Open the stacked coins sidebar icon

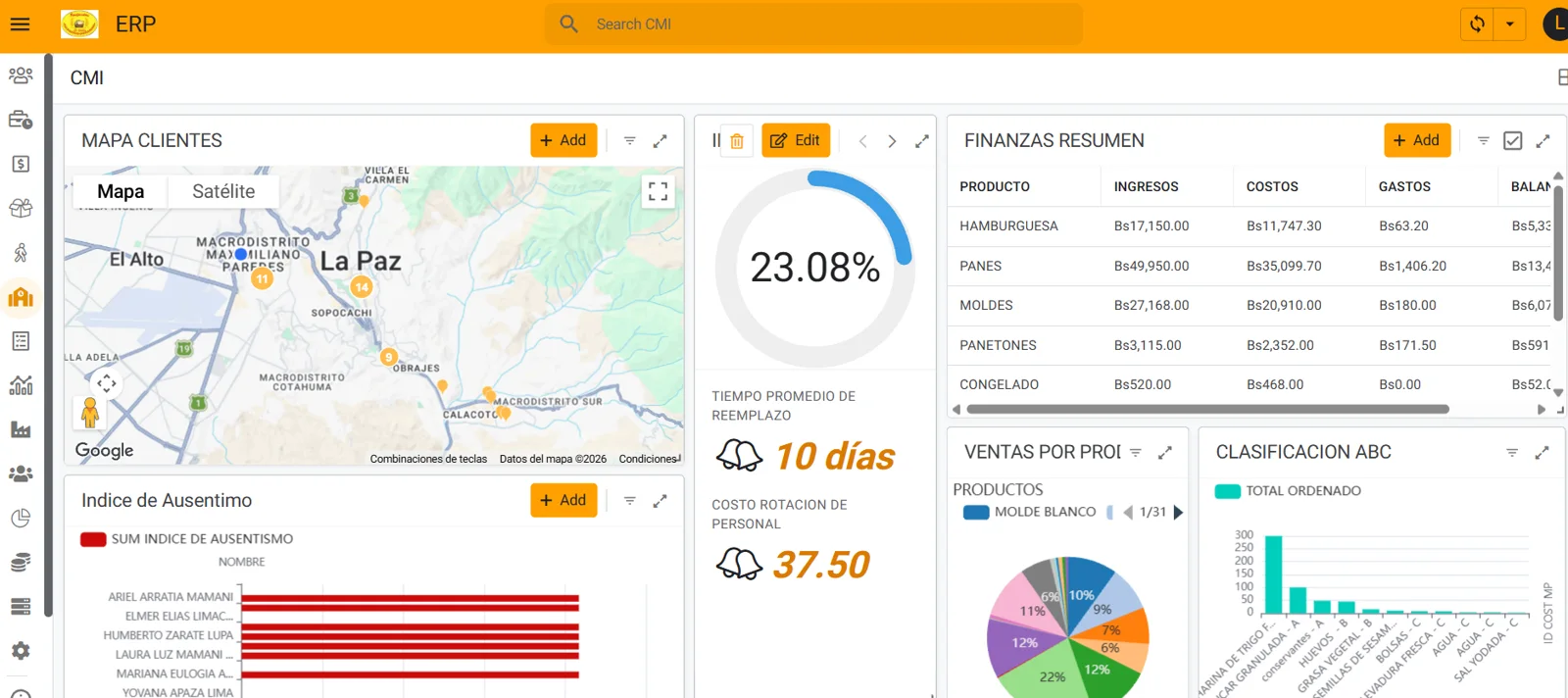(21, 562)
